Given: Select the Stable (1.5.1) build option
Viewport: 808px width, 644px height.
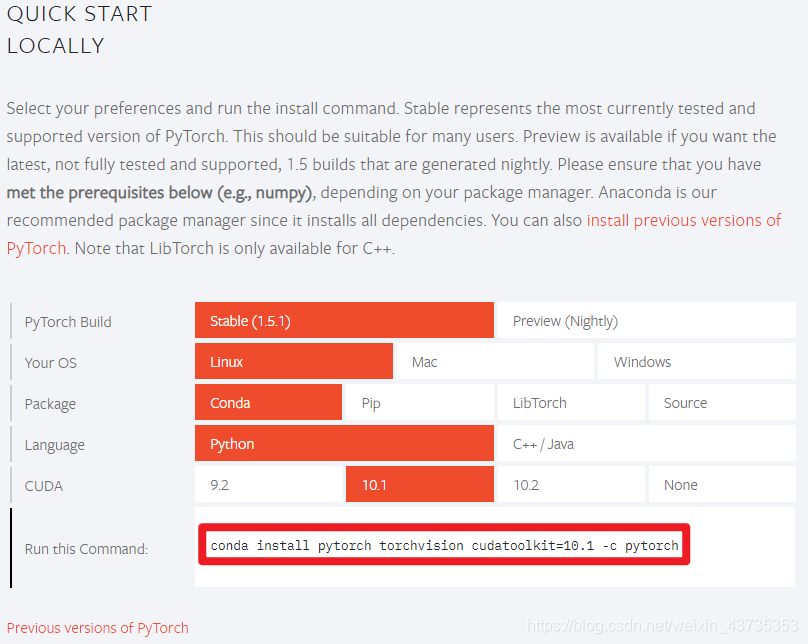Looking at the screenshot, I should pyautogui.click(x=344, y=320).
